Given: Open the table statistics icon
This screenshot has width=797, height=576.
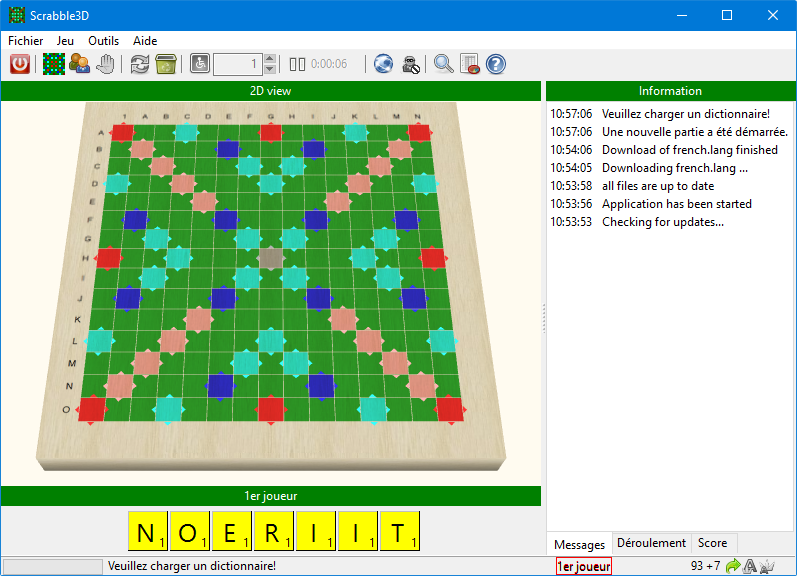Looking at the screenshot, I should pos(470,64).
